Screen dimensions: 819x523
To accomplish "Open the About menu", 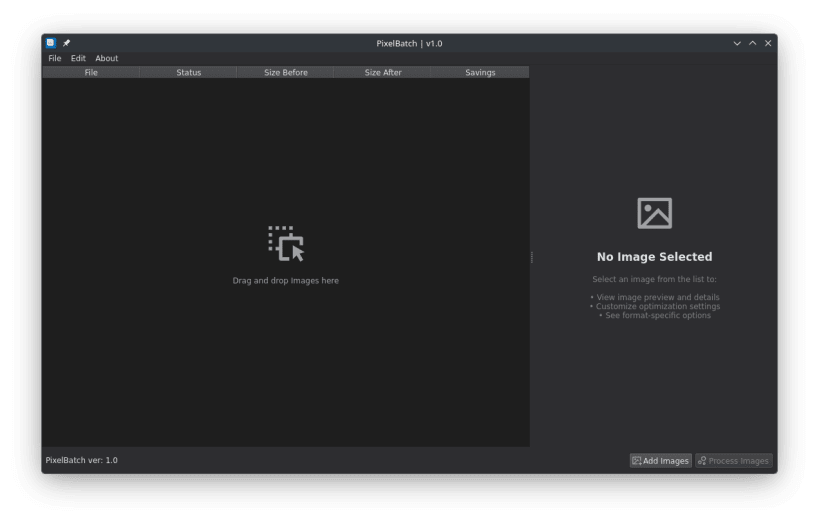I will 107,58.
